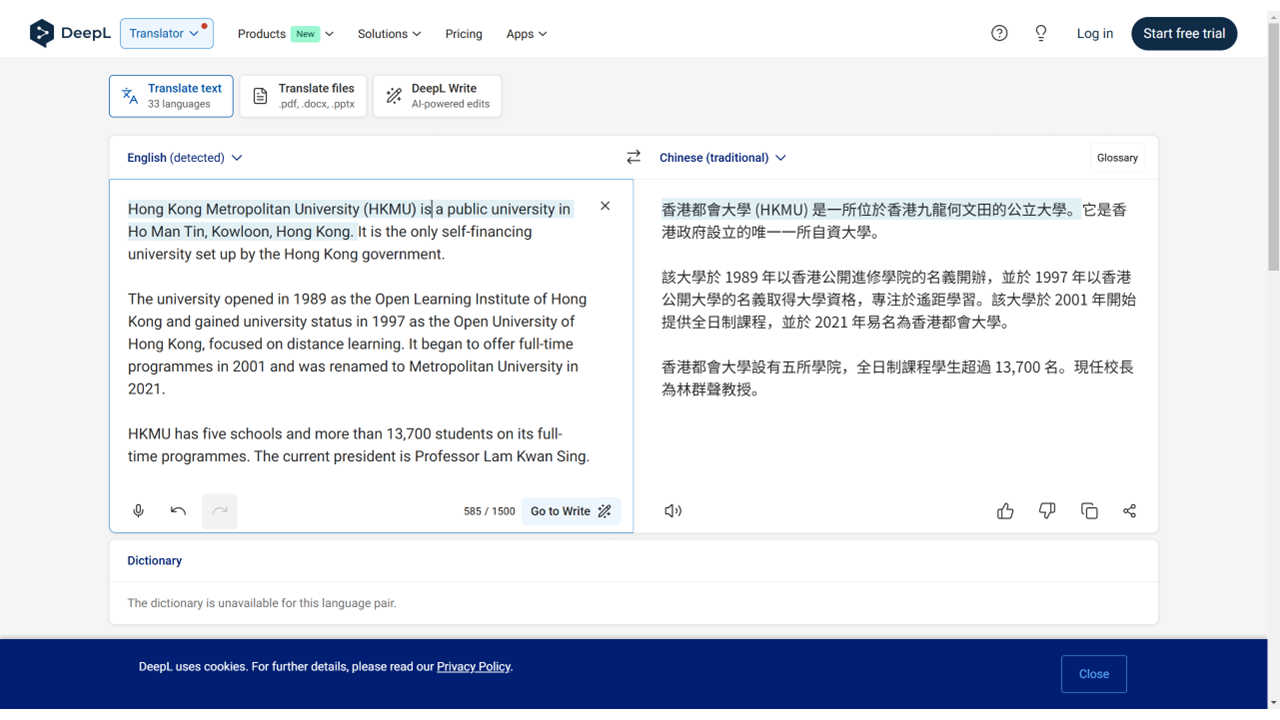Undo the last source text edit
The height and width of the screenshot is (720, 1280).
click(178, 511)
